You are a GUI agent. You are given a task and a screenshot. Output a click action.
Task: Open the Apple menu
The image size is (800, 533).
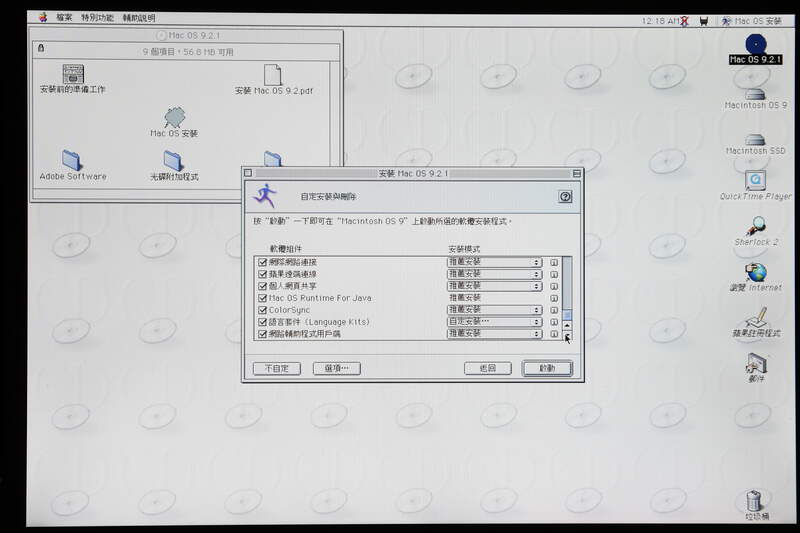pos(43,17)
